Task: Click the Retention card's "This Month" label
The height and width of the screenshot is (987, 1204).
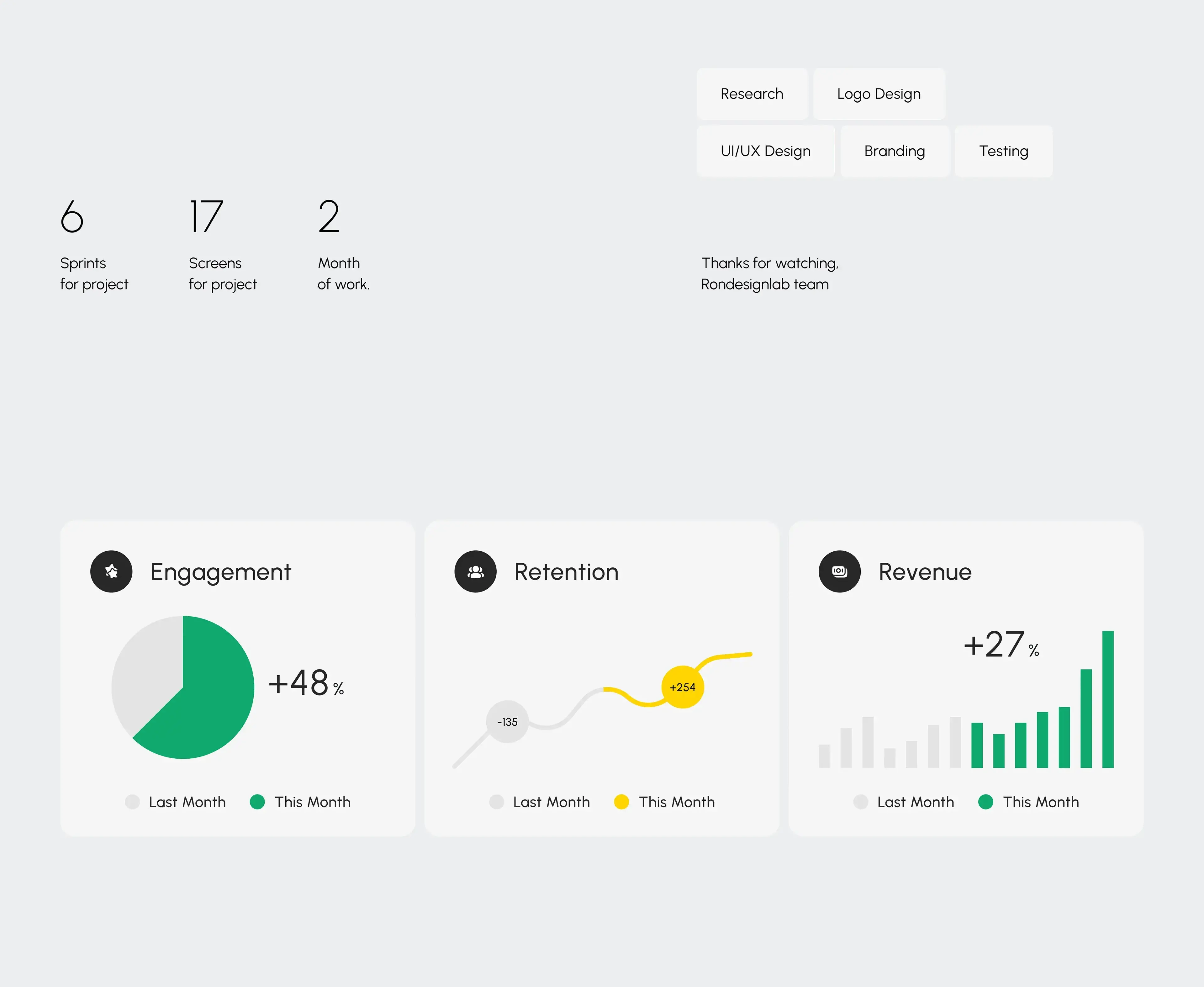Action: (x=677, y=802)
